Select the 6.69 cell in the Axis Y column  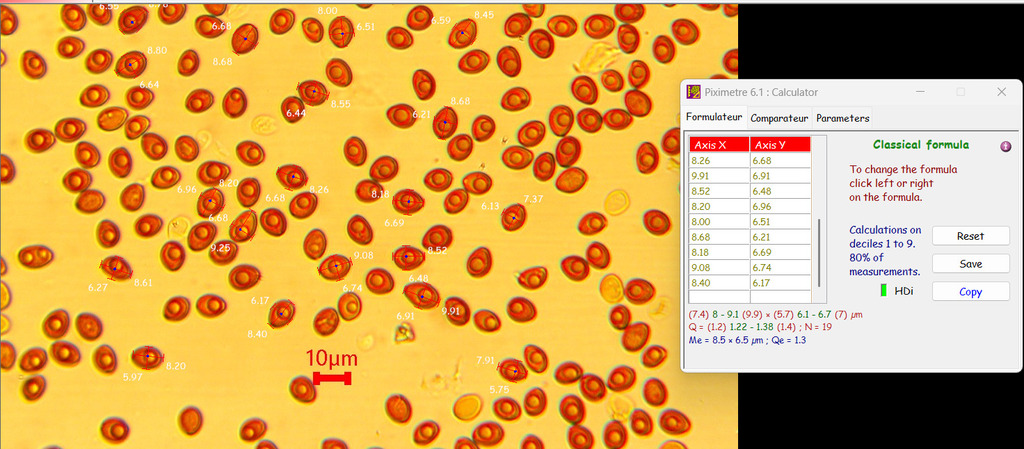coord(780,252)
